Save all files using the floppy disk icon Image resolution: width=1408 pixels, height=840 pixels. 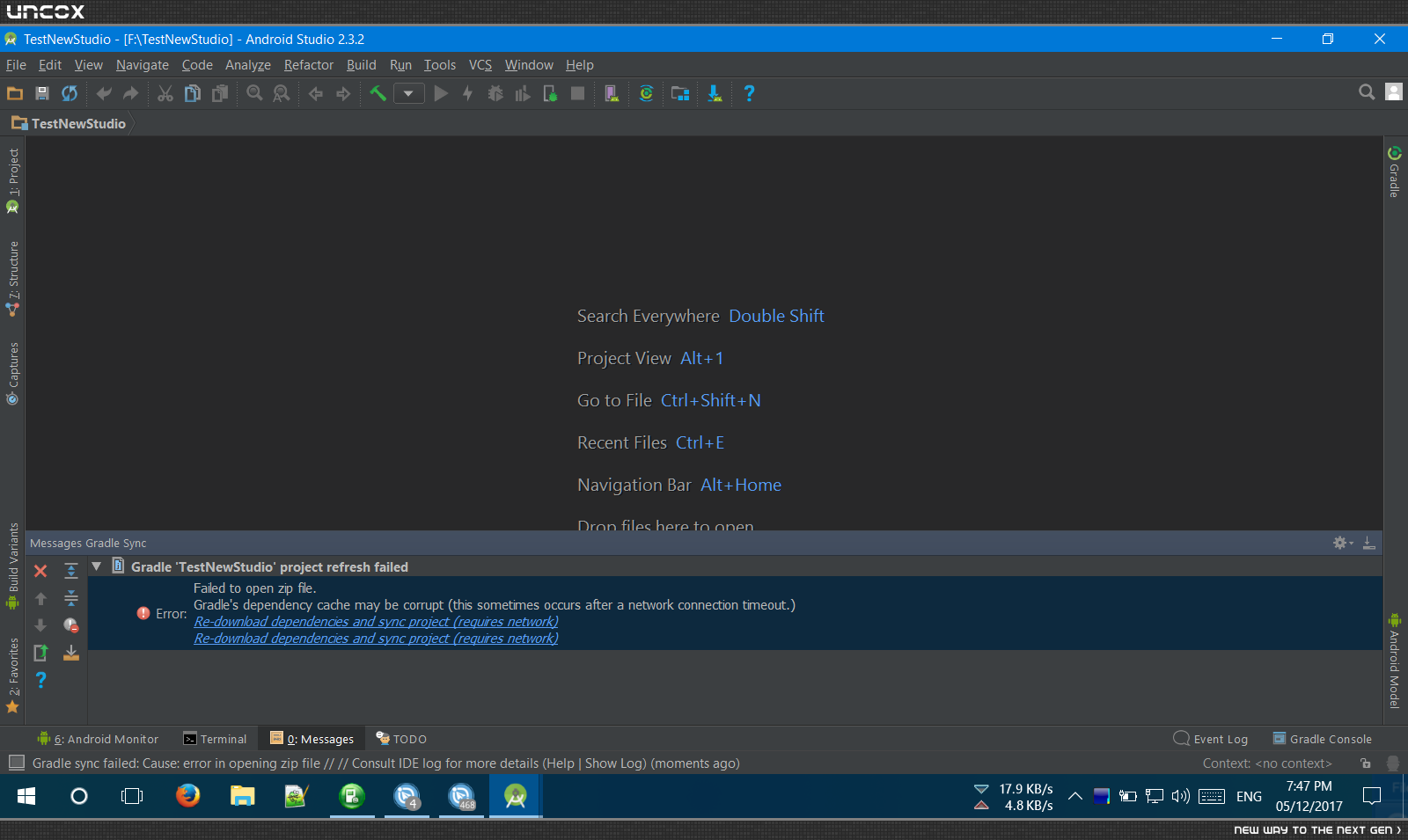[41, 93]
